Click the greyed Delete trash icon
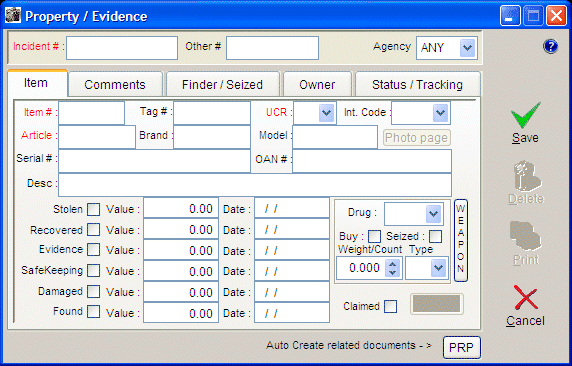 pos(527,177)
